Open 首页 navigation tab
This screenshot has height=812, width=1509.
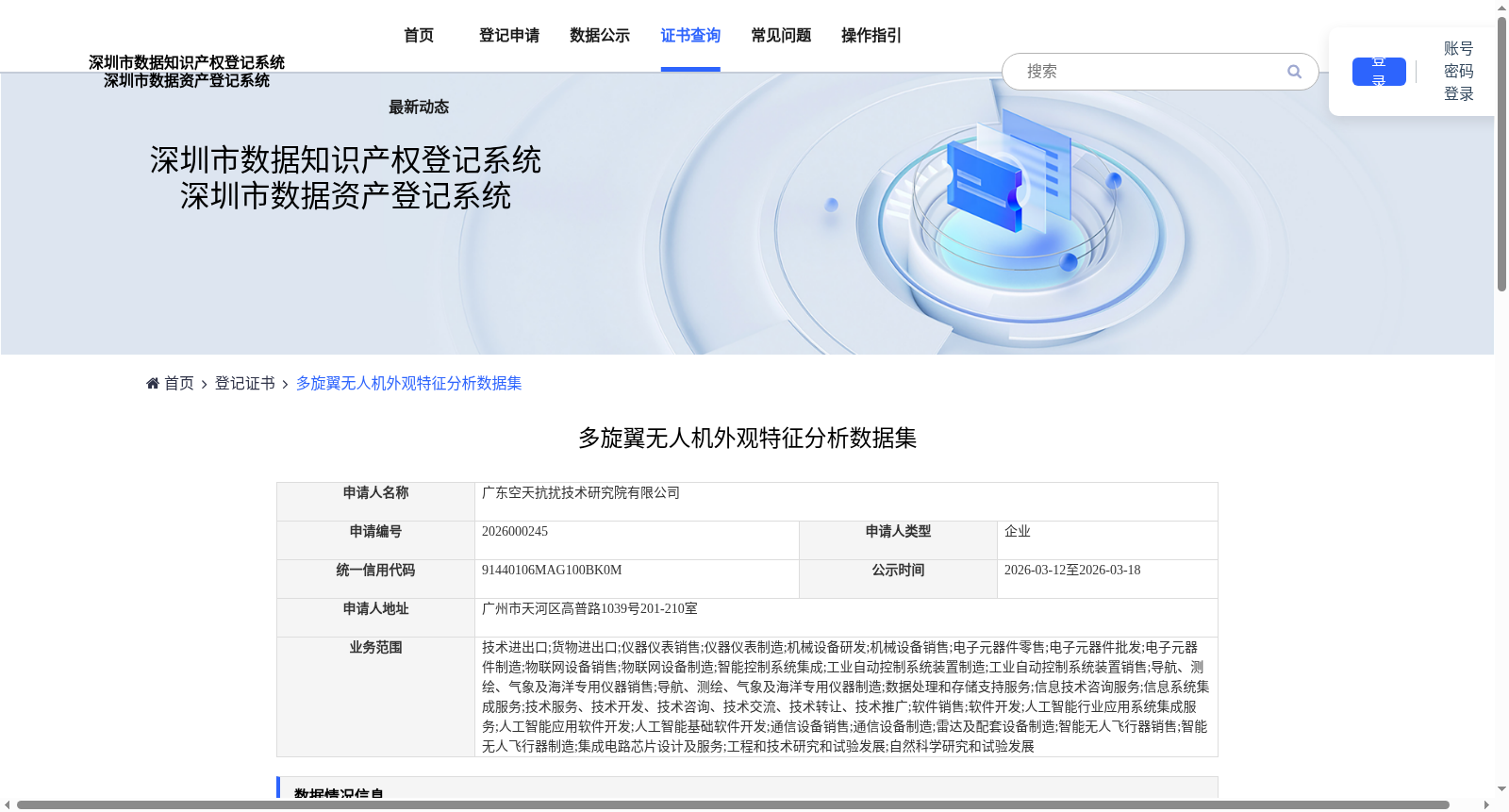419,36
